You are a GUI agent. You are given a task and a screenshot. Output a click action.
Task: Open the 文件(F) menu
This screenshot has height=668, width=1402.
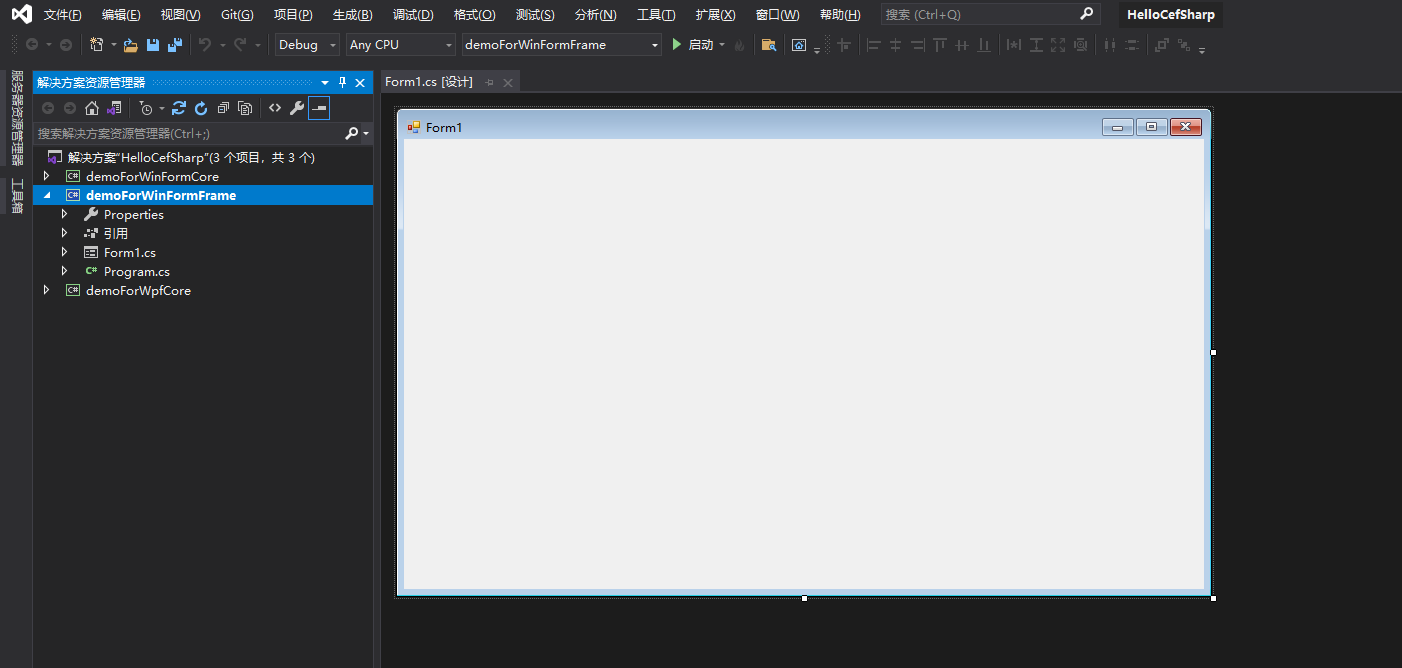click(x=63, y=15)
